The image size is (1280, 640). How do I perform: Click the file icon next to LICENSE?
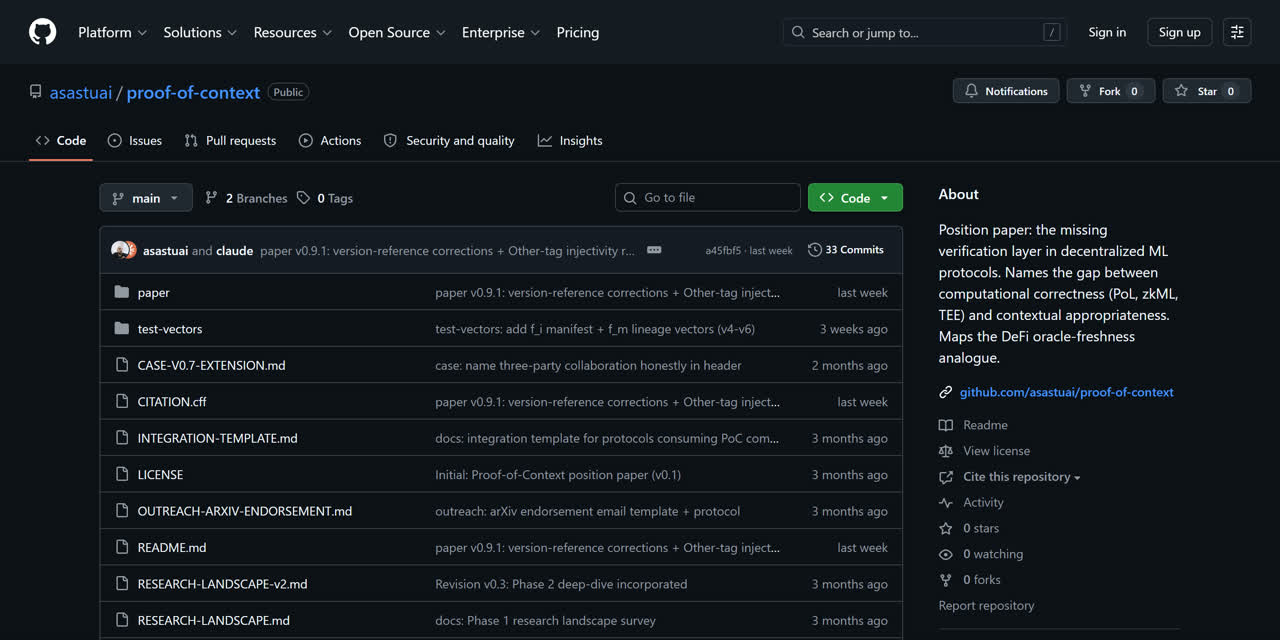pos(122,474)
